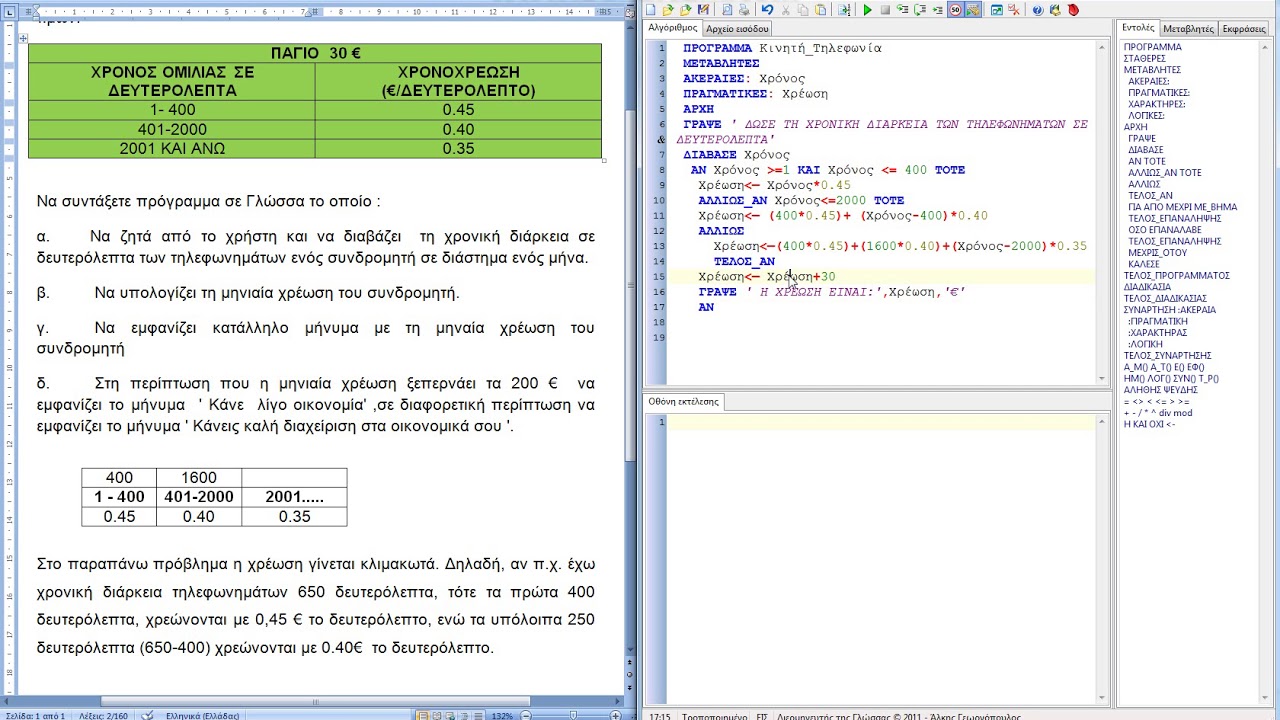Viewport: 1280px width, 720px height.
Task: Click the auto-indent code icon
Action: point(845,10)
